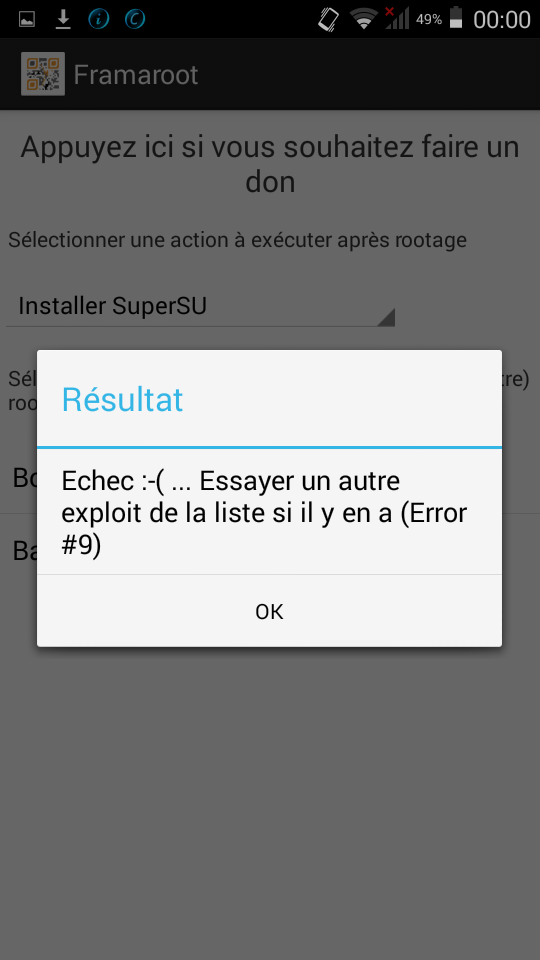Open the Installer SuperSU dropdown
Image resolution: width=540 pixels, height=960 pixels.
coord(200,306)
